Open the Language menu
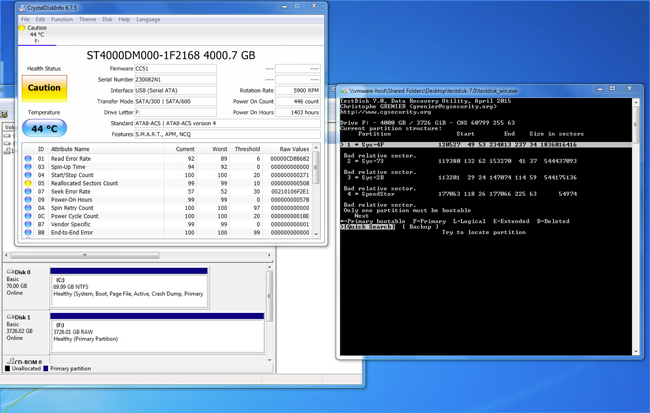Screen dimensions: 650x413 click(148, 19)
